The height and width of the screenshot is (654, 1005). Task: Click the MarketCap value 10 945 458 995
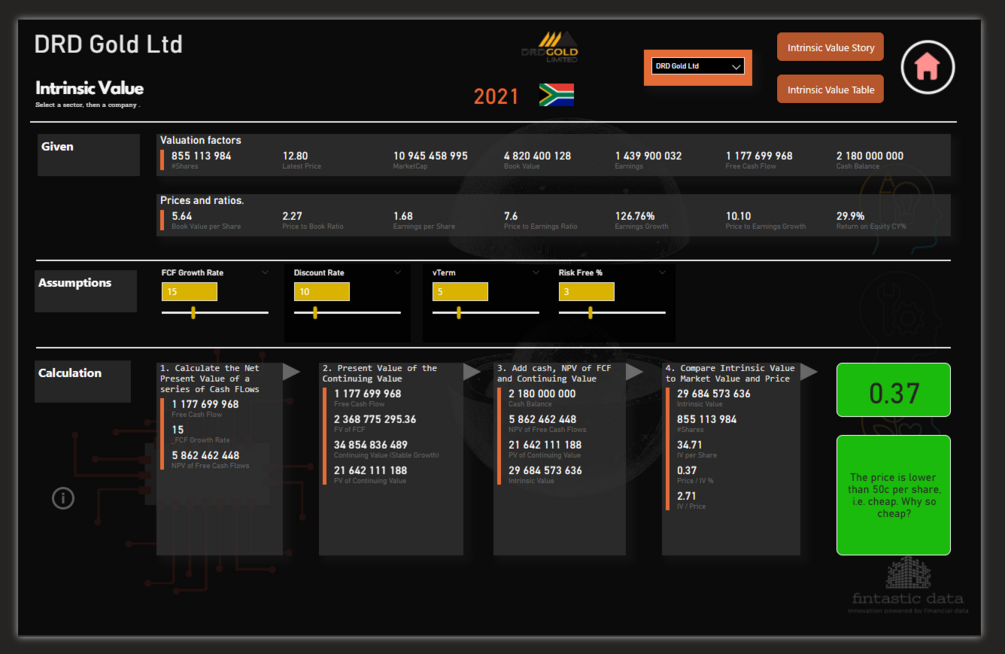(430, 156)
